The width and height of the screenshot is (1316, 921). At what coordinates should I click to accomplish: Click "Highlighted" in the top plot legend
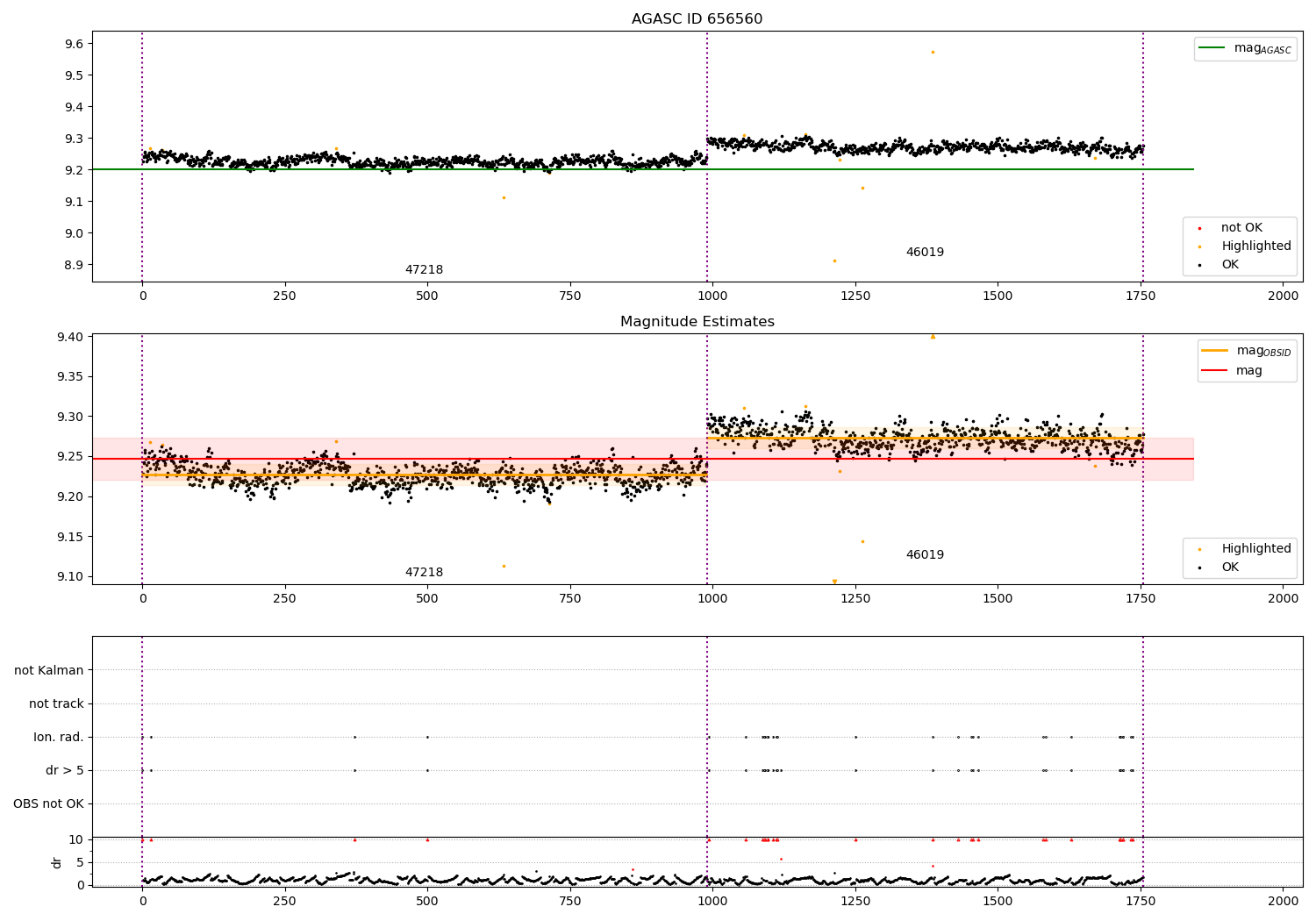pyautogui.click(x=1255, y=246)
